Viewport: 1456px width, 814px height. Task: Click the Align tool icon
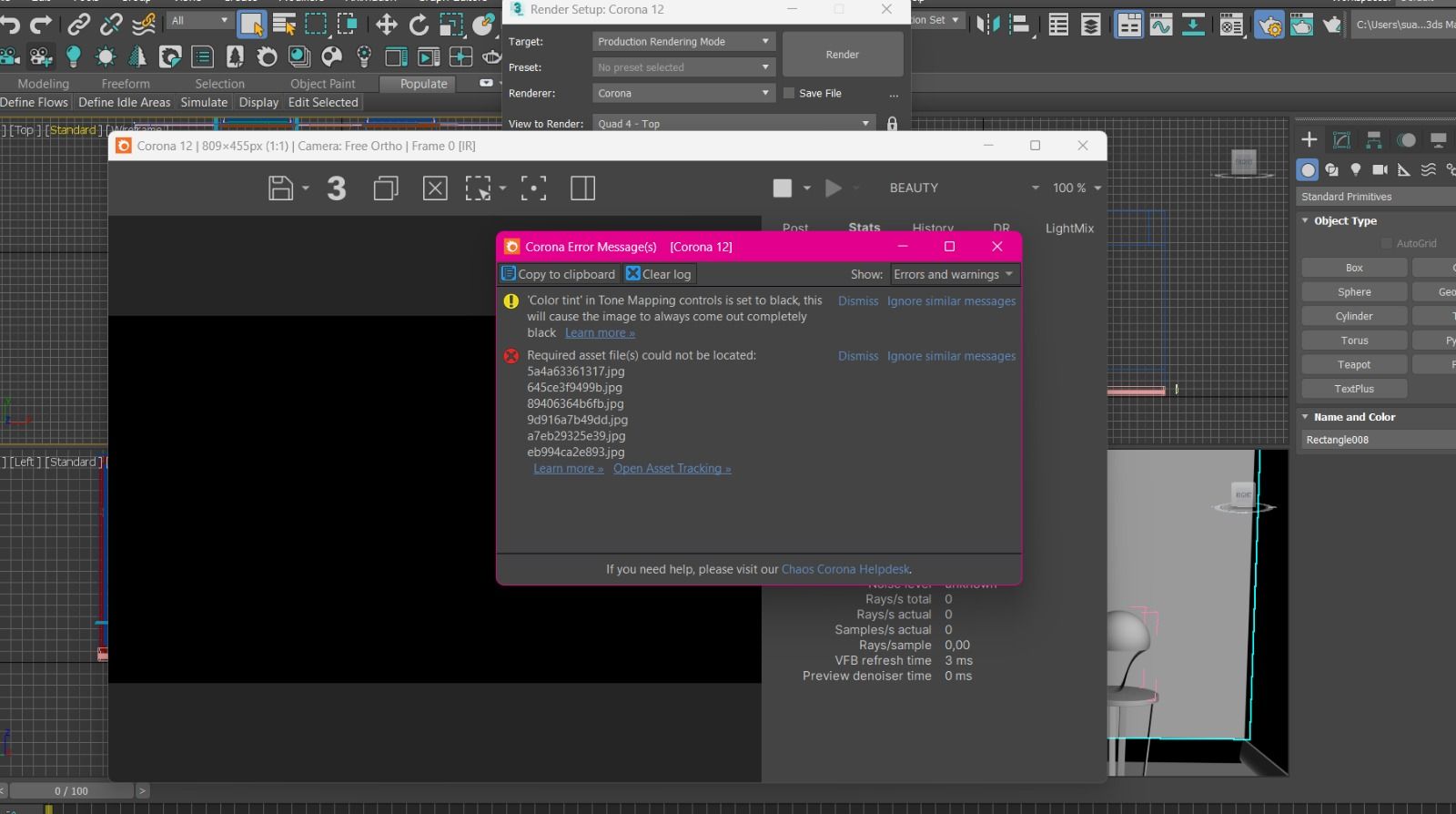coord(1019,25)
